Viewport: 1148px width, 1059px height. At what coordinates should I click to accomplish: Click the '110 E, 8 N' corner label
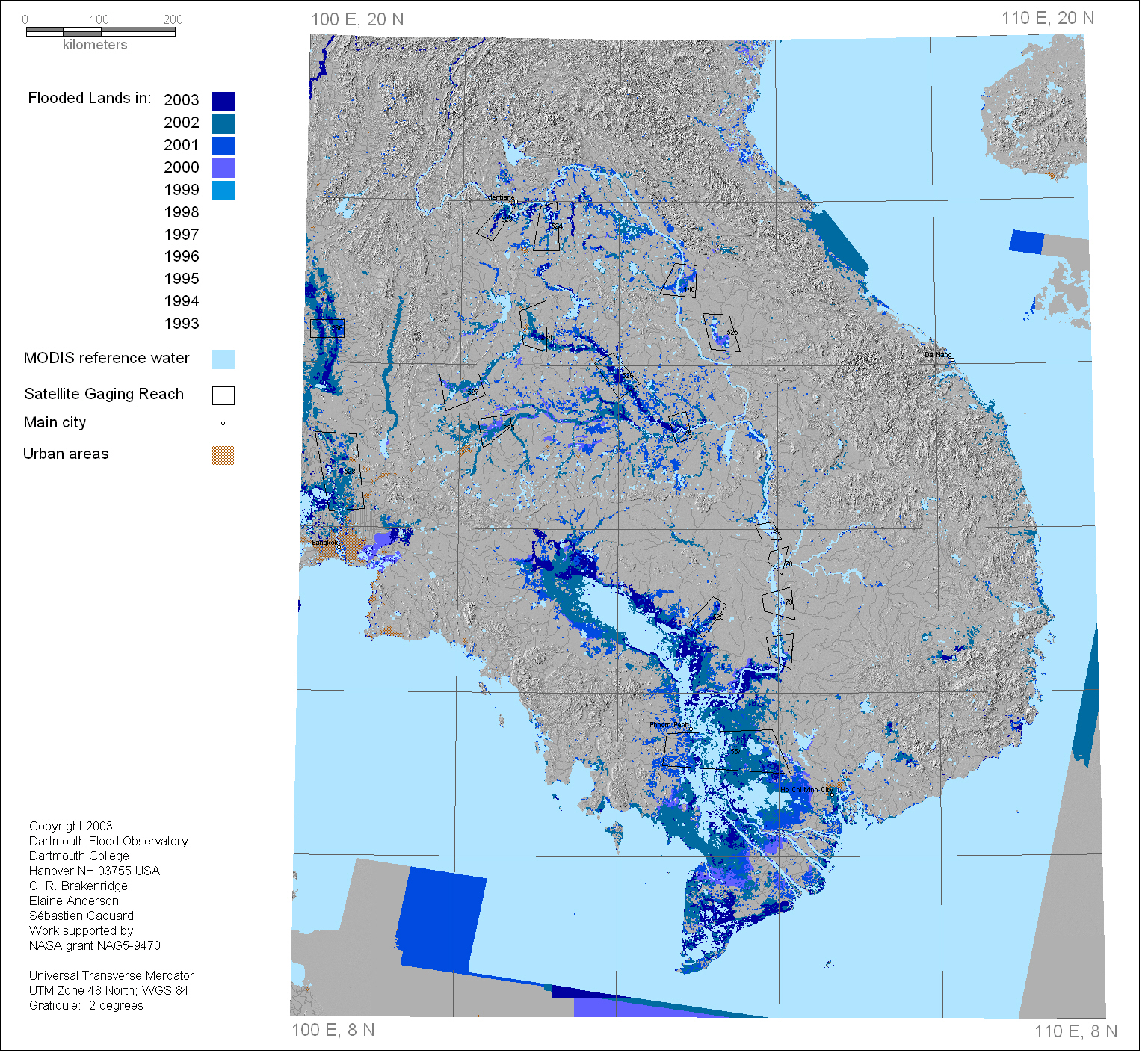(x=1076, y=1031)
